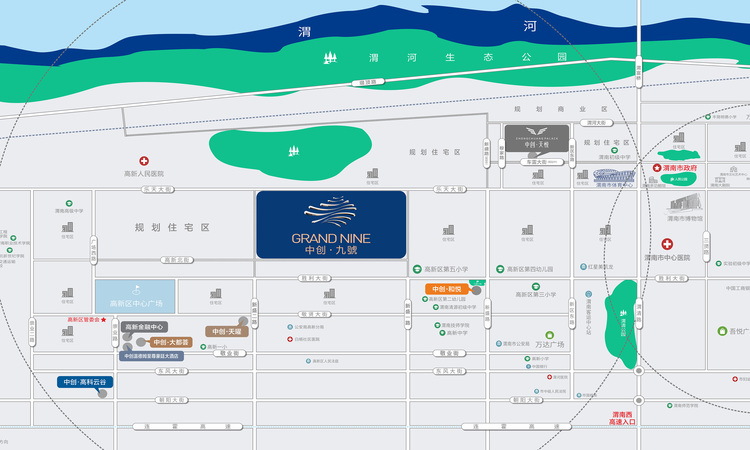Click the 渭河生态公园 park label
The image size is (750, 450).
point(467,57)
